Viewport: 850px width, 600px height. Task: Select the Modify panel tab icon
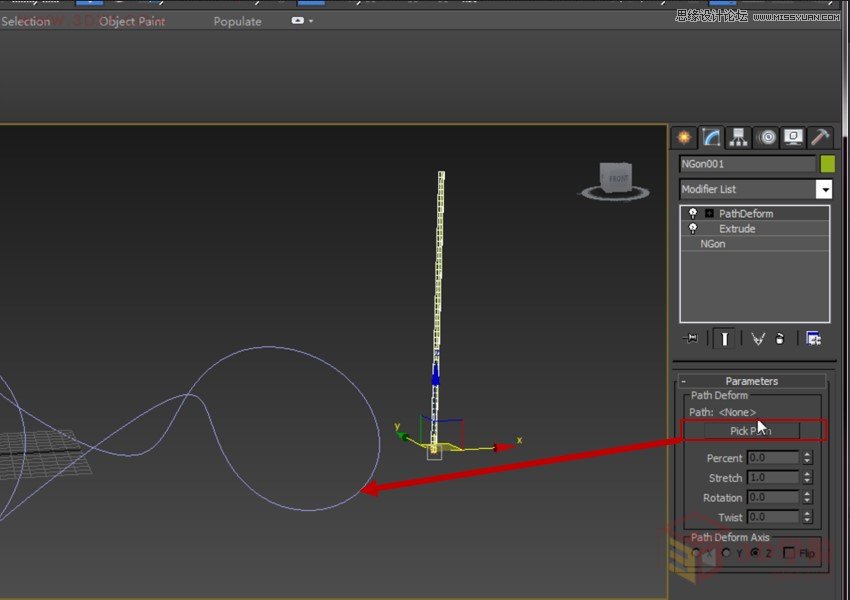[x=712, y=136]
